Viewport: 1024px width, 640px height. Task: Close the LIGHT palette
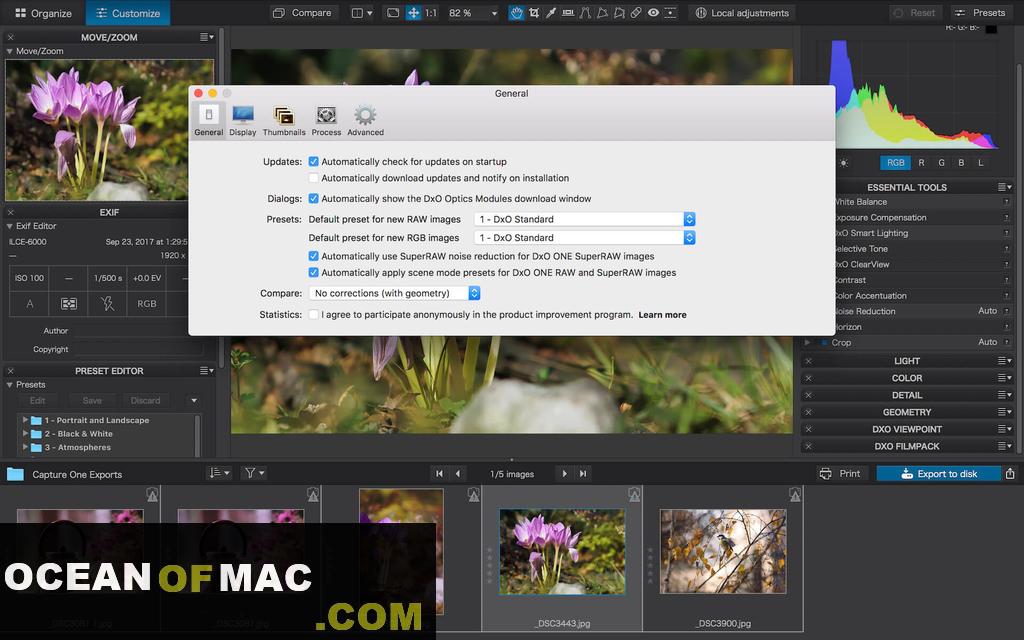[808, 361]
